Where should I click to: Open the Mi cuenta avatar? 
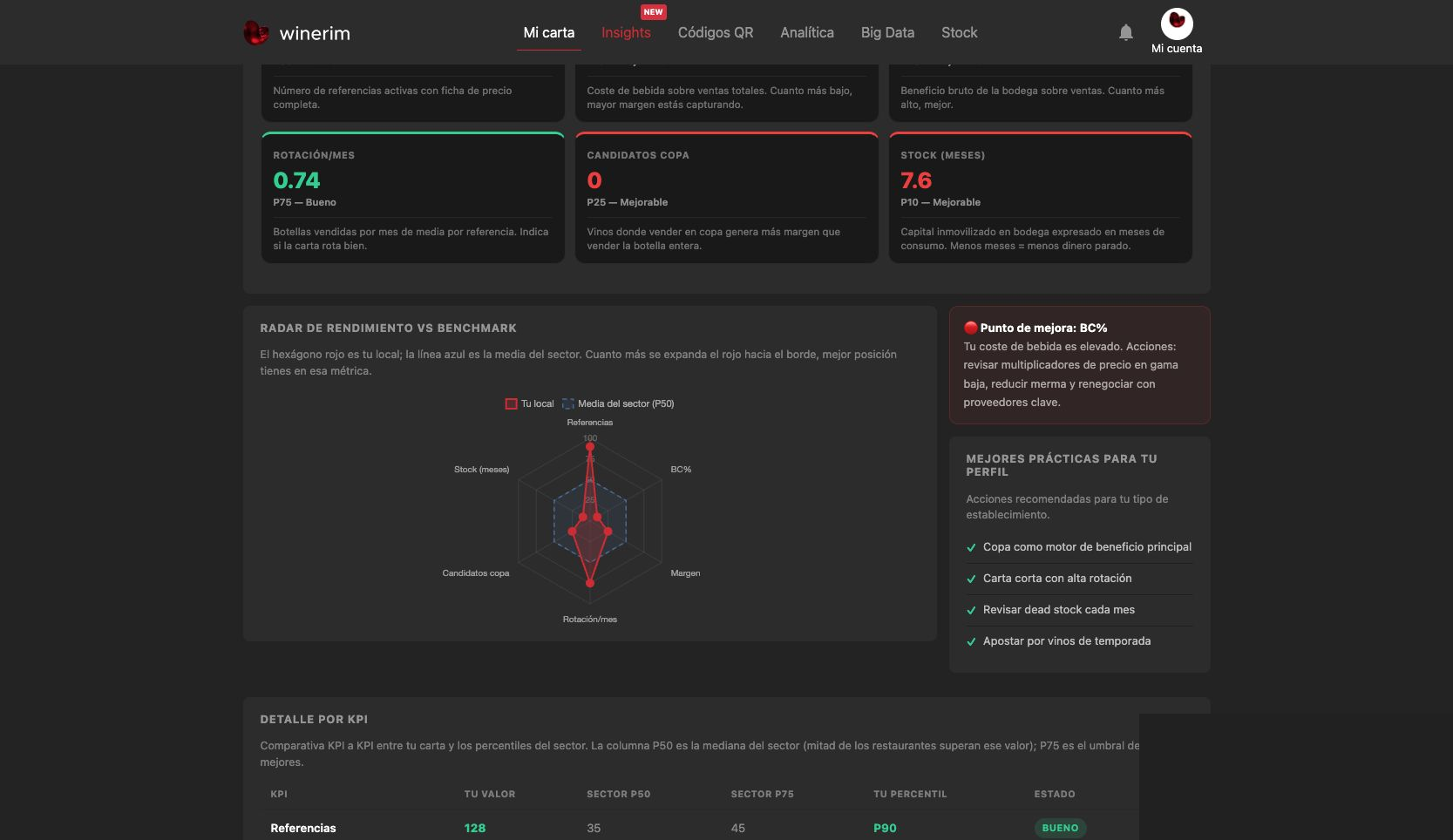click(1177, 24)
